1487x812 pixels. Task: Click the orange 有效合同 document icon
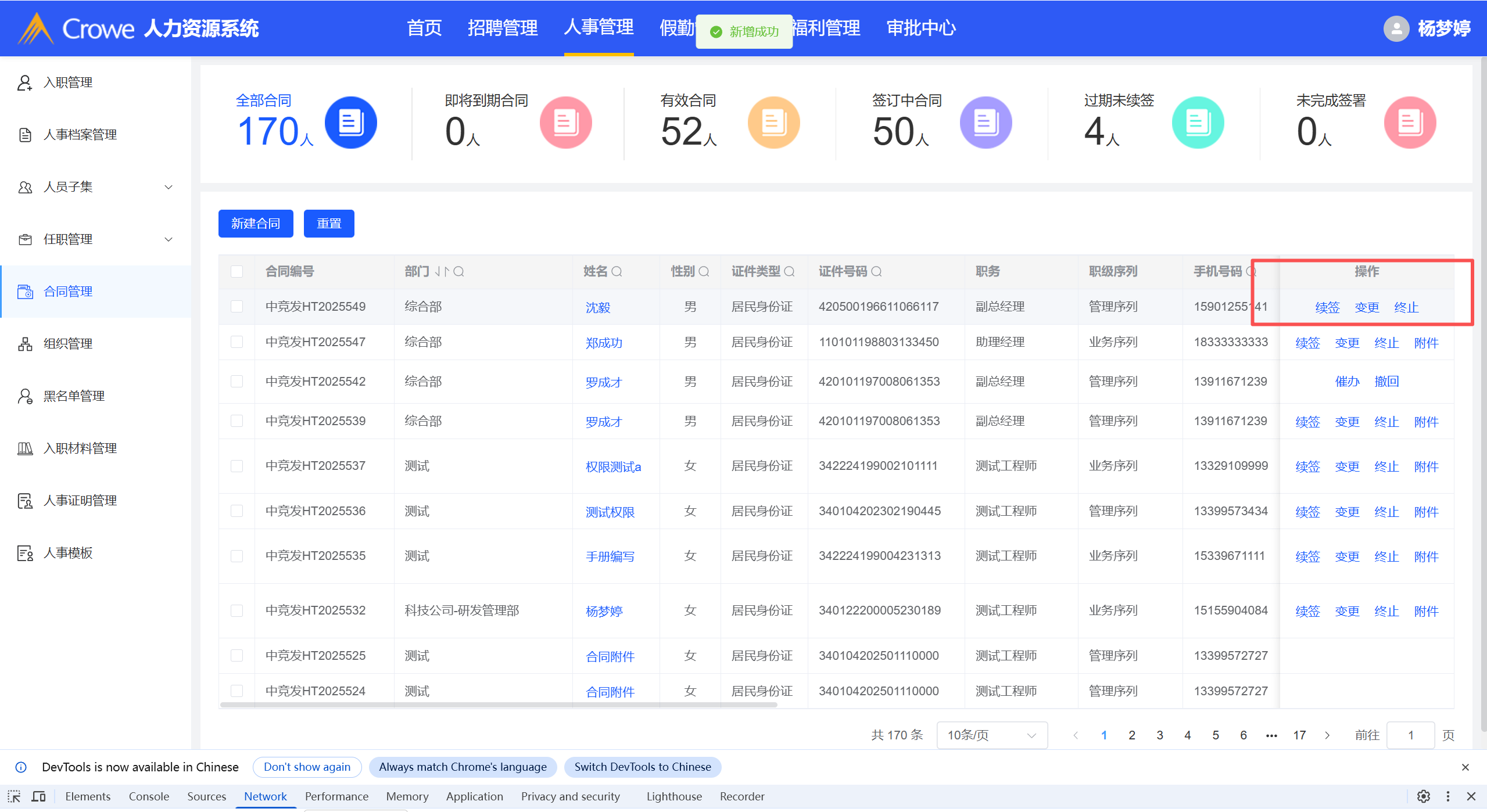[773, 123]
